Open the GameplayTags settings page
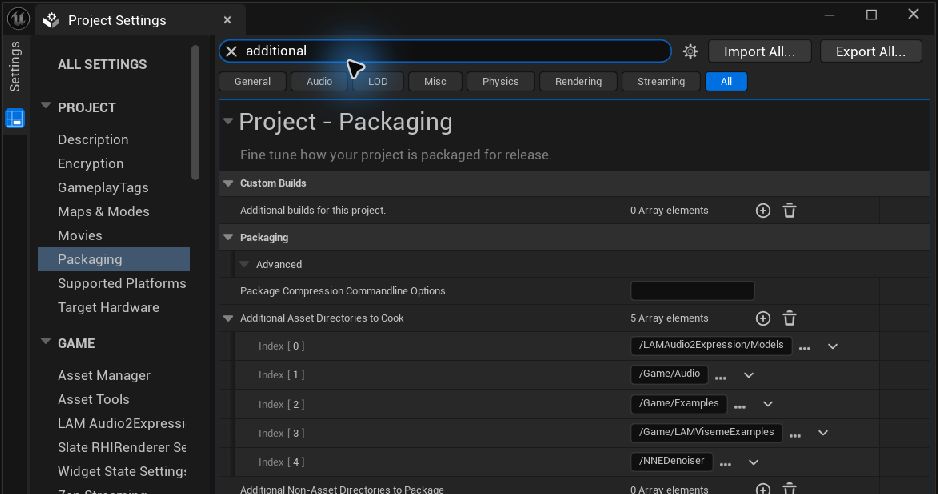The width and height of the screenshot is (938, 494). point(103,187)
